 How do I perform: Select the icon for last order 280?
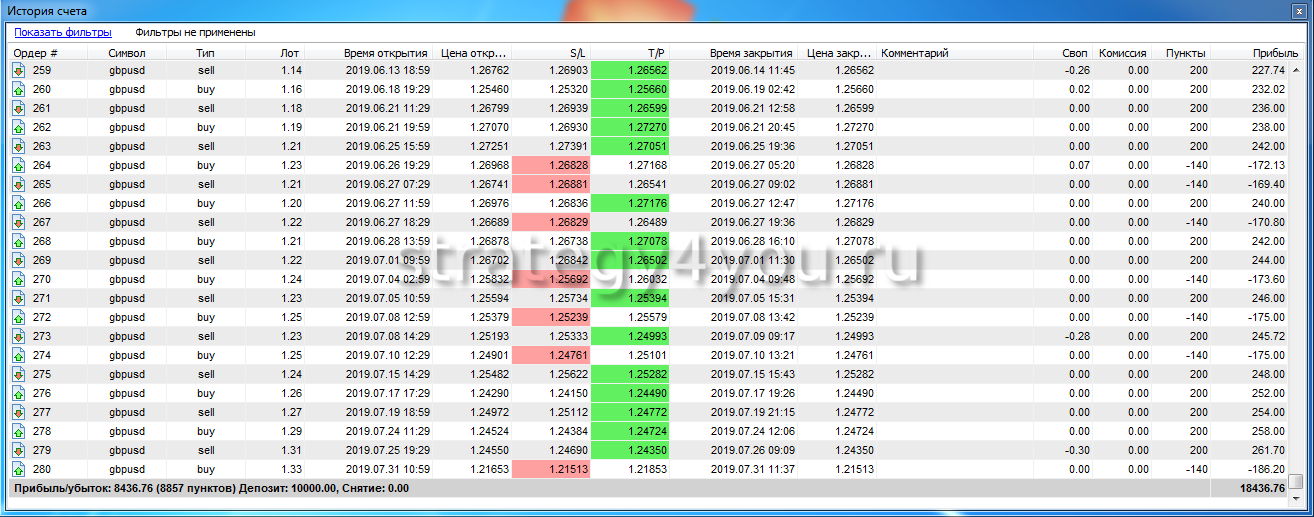[x=18, y=469]
